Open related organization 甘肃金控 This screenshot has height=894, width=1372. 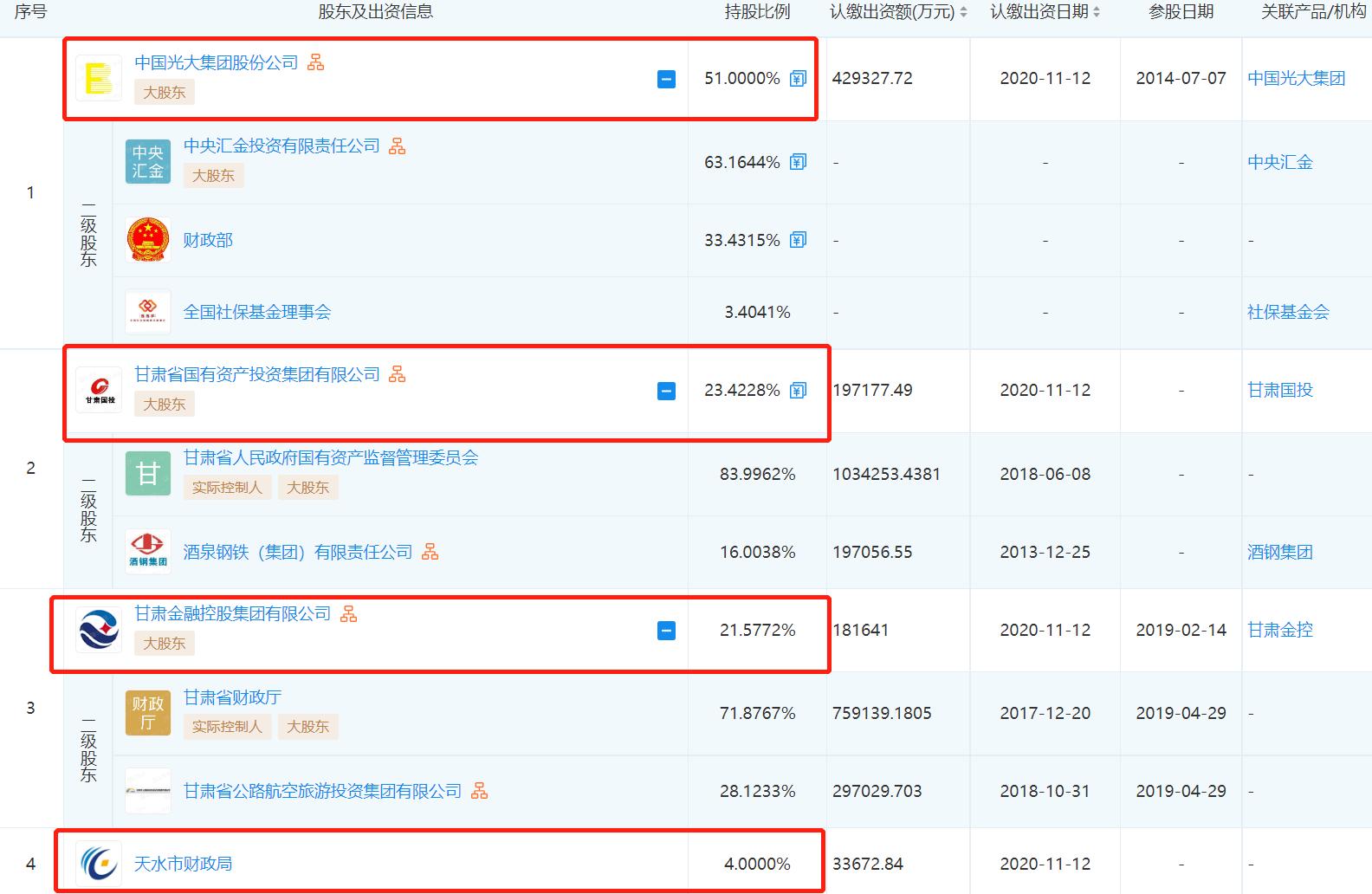click(1280, 630)
